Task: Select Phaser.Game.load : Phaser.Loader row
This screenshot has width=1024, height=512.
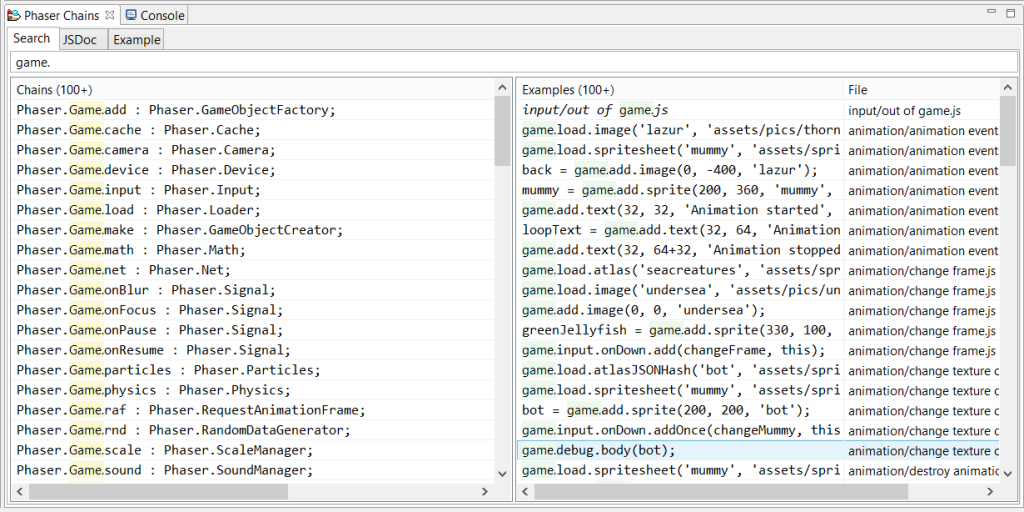Action: tap(253, 210)
